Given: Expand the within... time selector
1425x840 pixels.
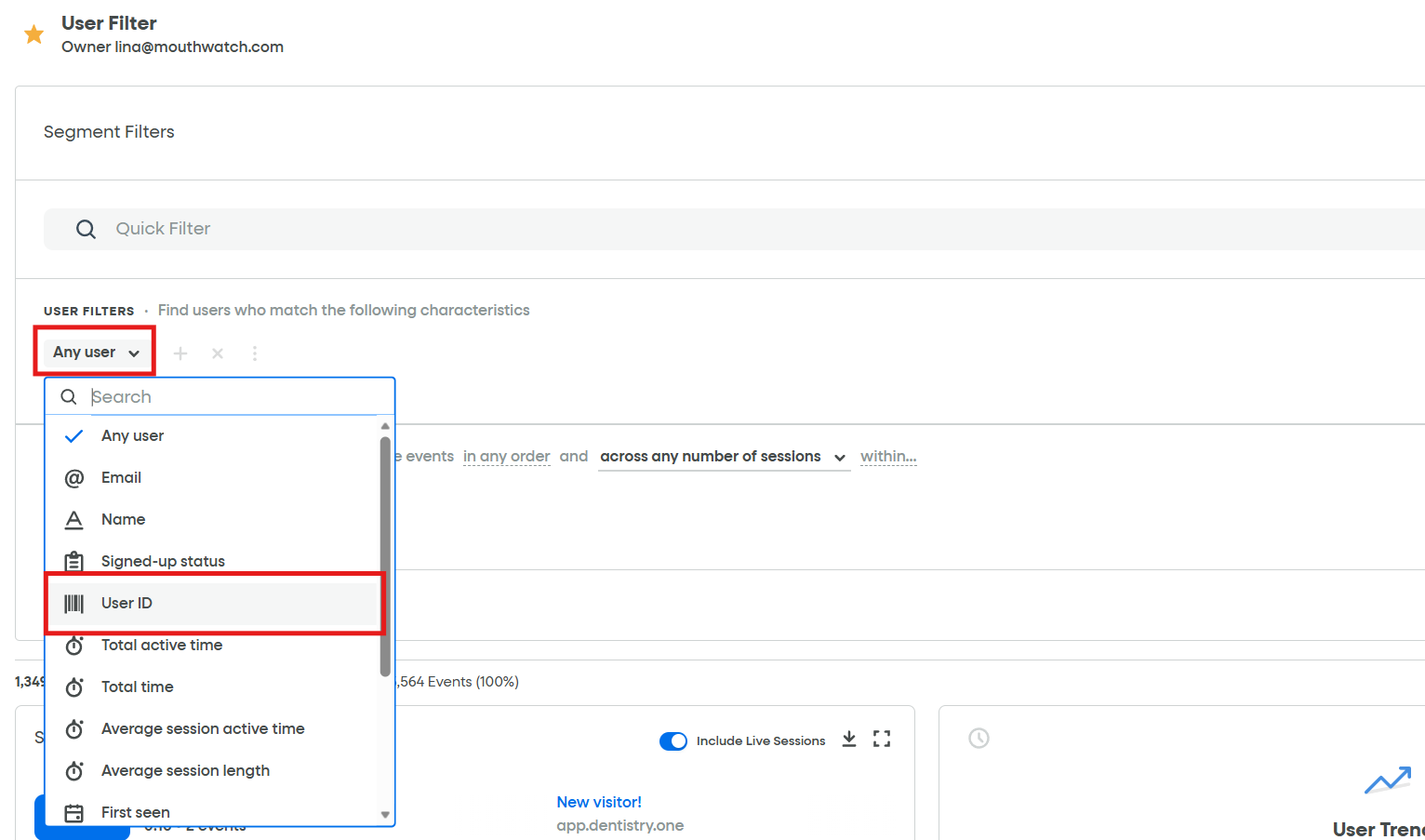Looking at the screenshot, I should (x=887, y=456).
